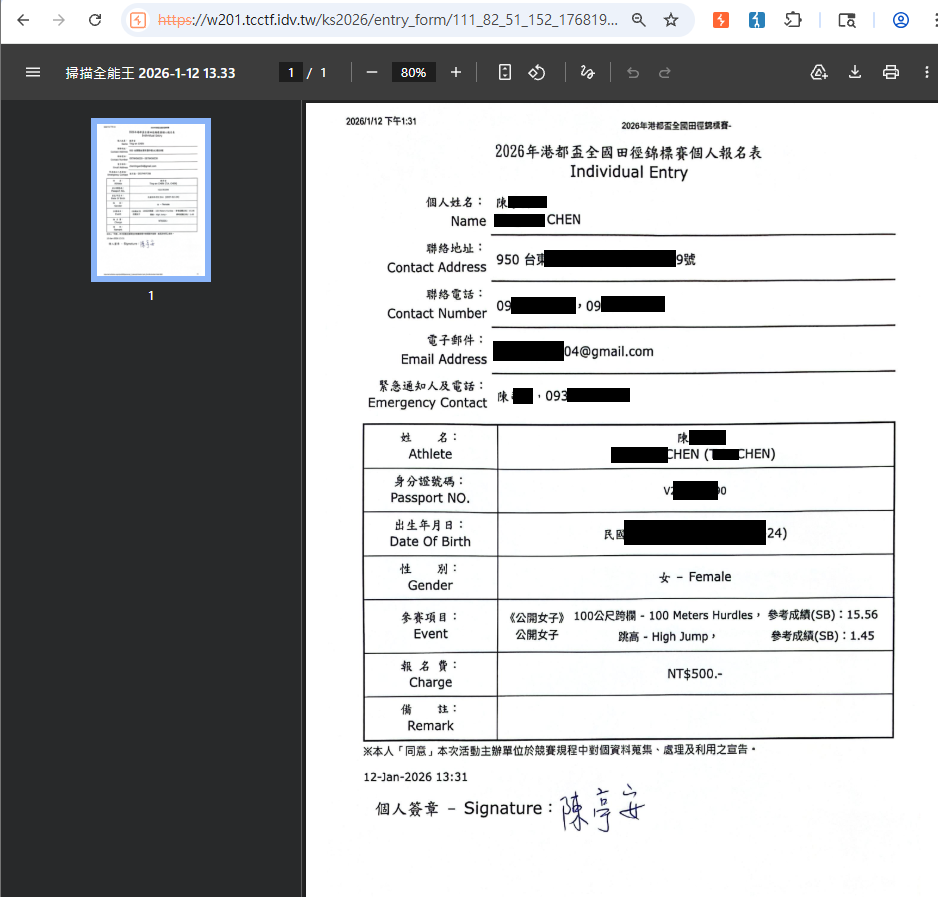Open the browser extensions puzzle icon
The image size is (938, 897).
[x=793, y=20]
